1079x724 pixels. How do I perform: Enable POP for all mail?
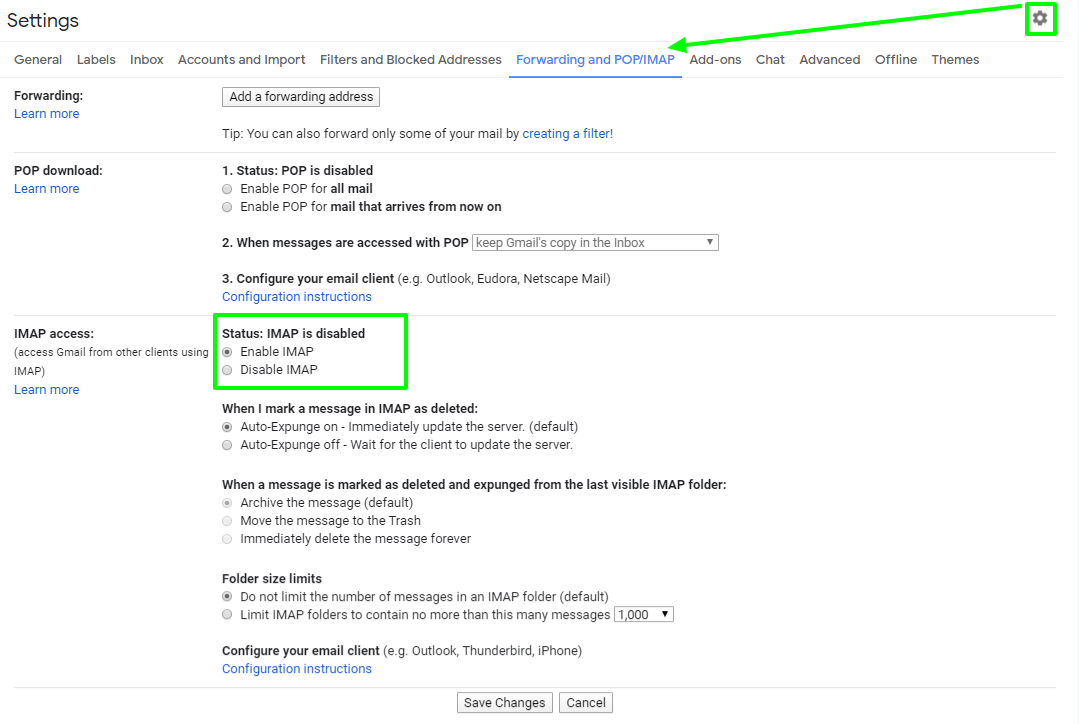228,189
